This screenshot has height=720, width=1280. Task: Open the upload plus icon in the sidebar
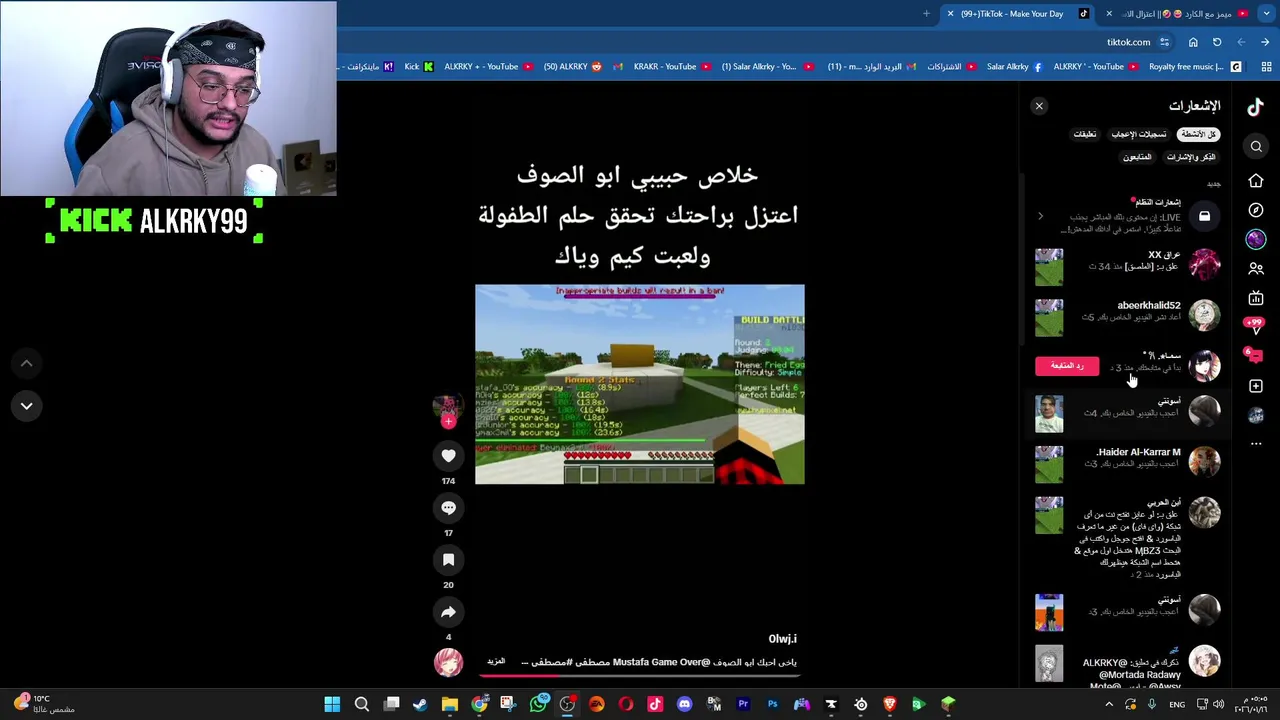tap(1256, 386)
